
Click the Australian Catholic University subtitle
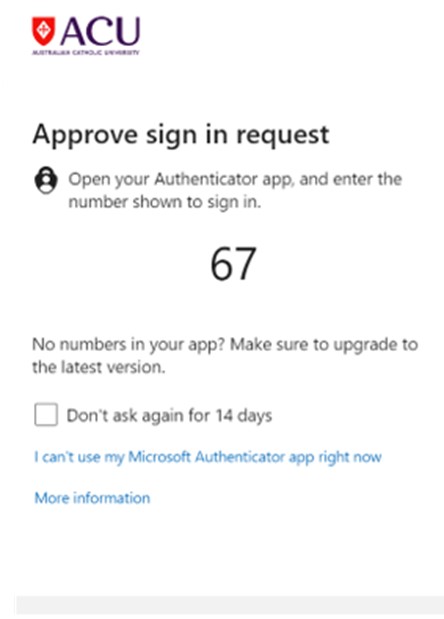[86, 52]
